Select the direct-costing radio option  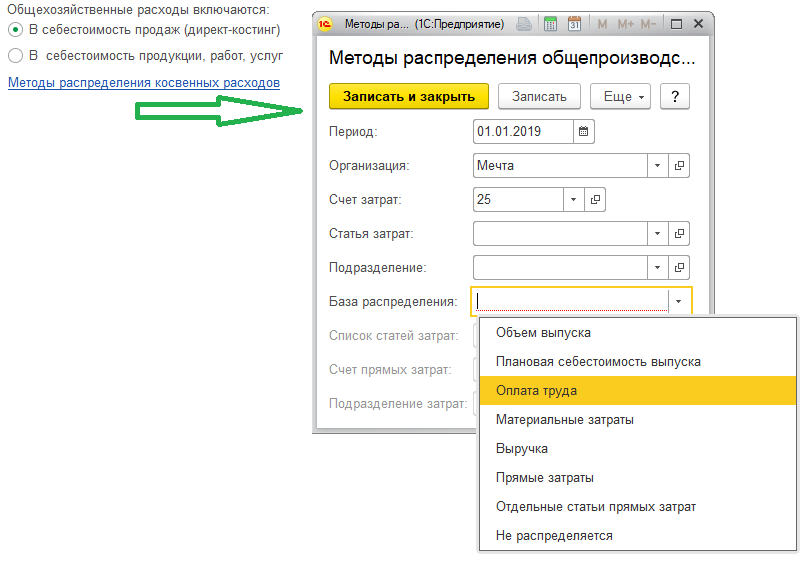tap(15, 30)
